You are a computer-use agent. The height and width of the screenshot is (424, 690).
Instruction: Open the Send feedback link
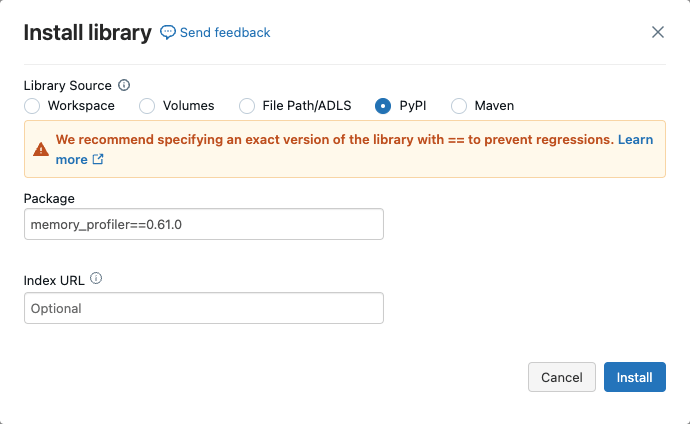[x=224, y=33]
